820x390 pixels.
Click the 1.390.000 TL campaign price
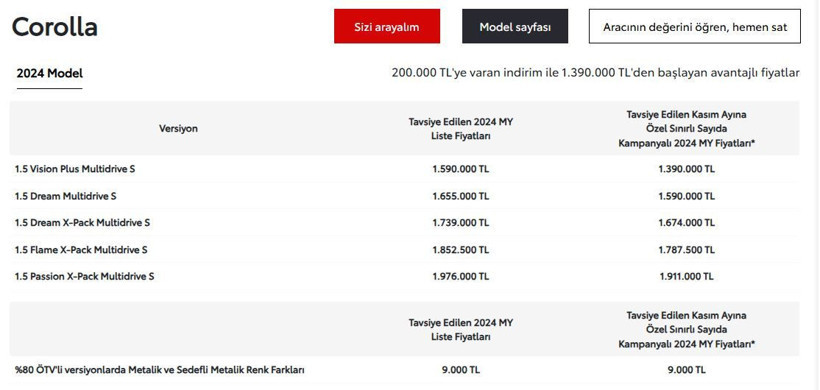pos(687,169)
